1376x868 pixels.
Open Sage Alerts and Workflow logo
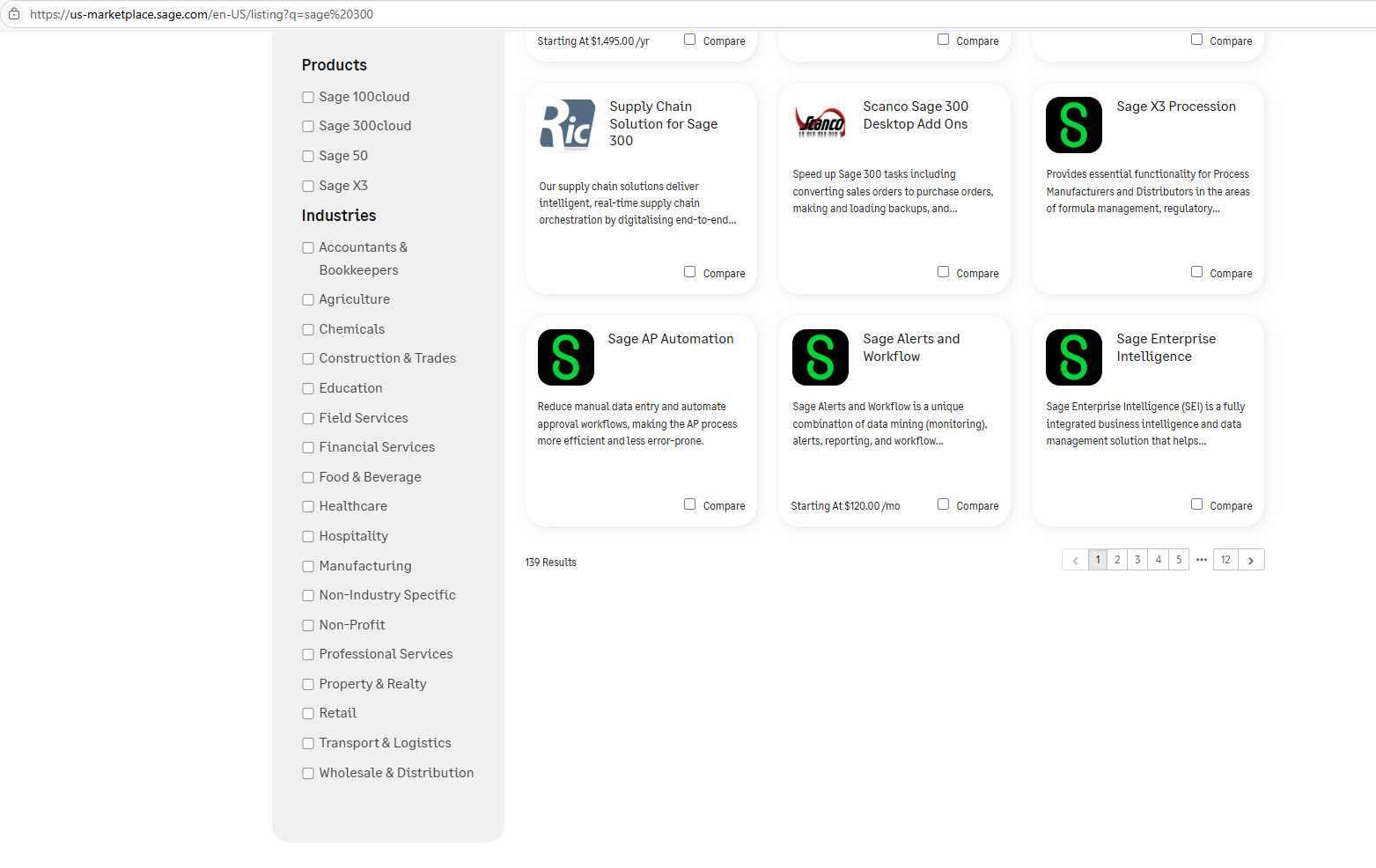point(820,357)
